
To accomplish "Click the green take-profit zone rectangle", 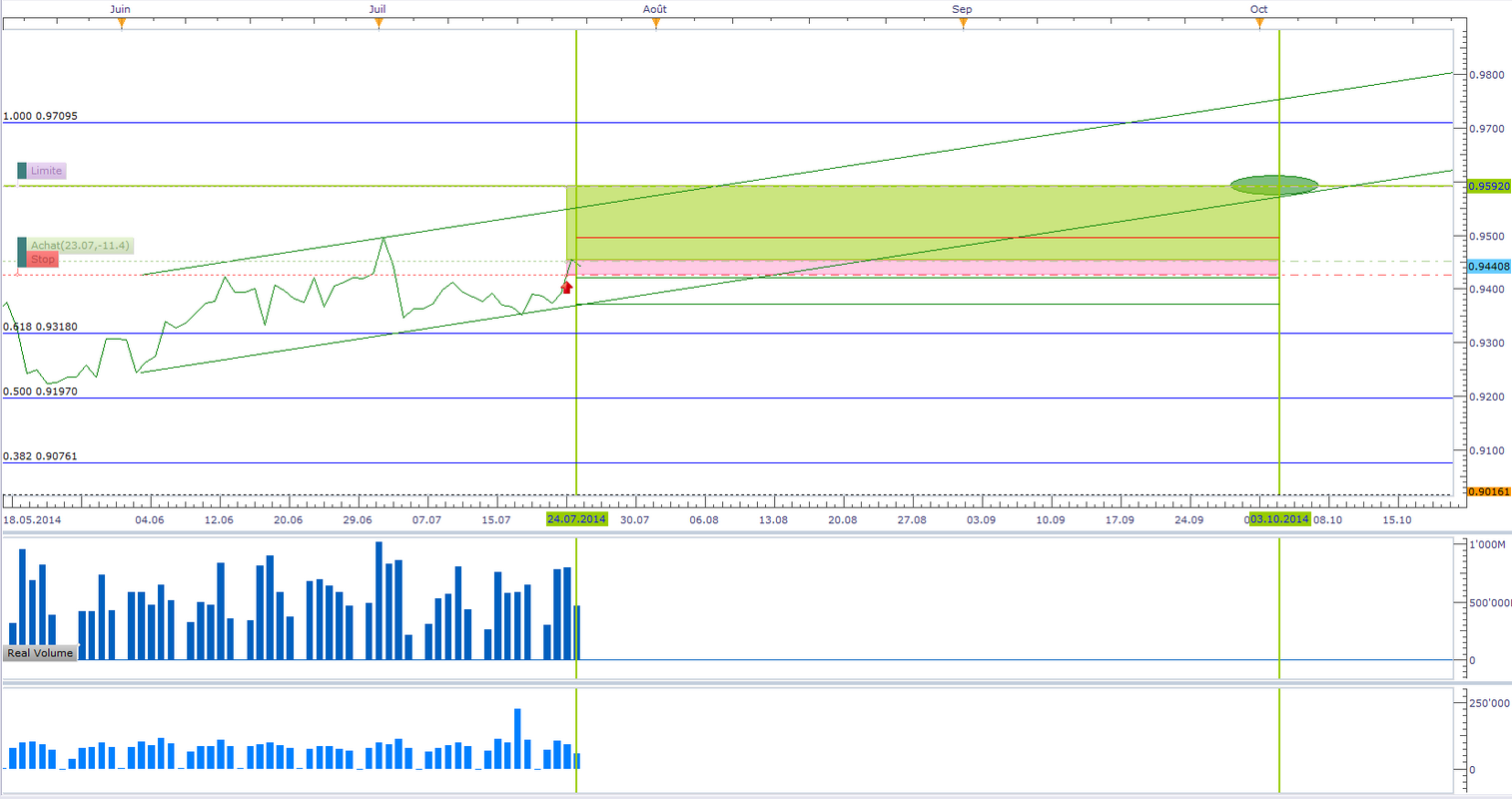I will (923, 222).
